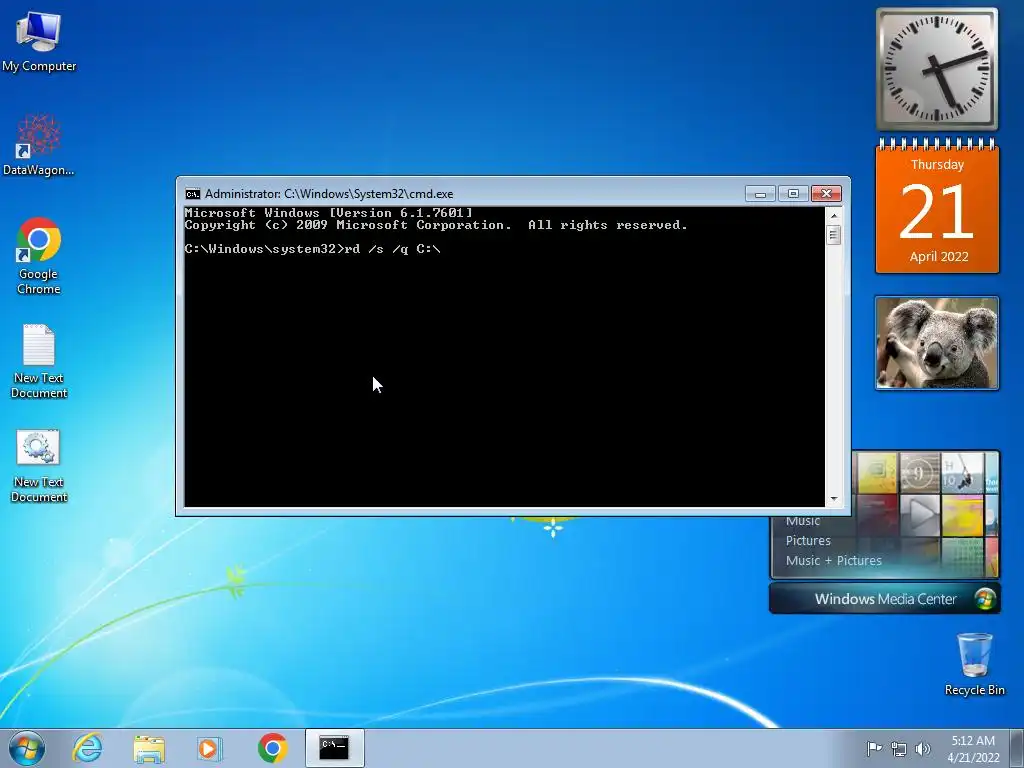Select Music + Pictures in Media Center gadget
Viewport: 1024px width, 768px height.
(833, 560)
